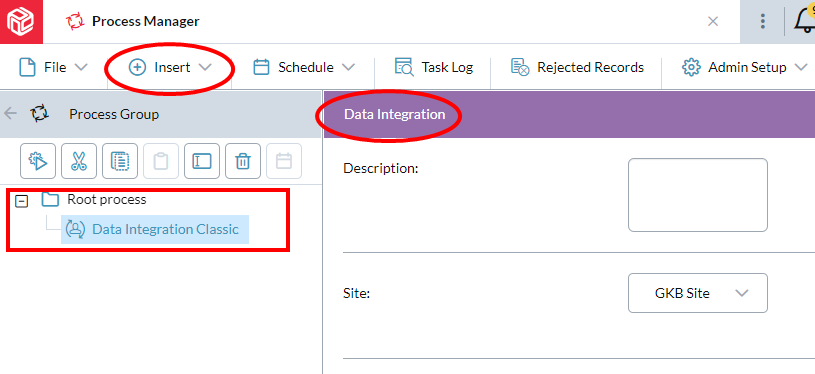The width and height of the screenshot is (815, 374).
Task: Open the Task Log
Action: (434, 67)
